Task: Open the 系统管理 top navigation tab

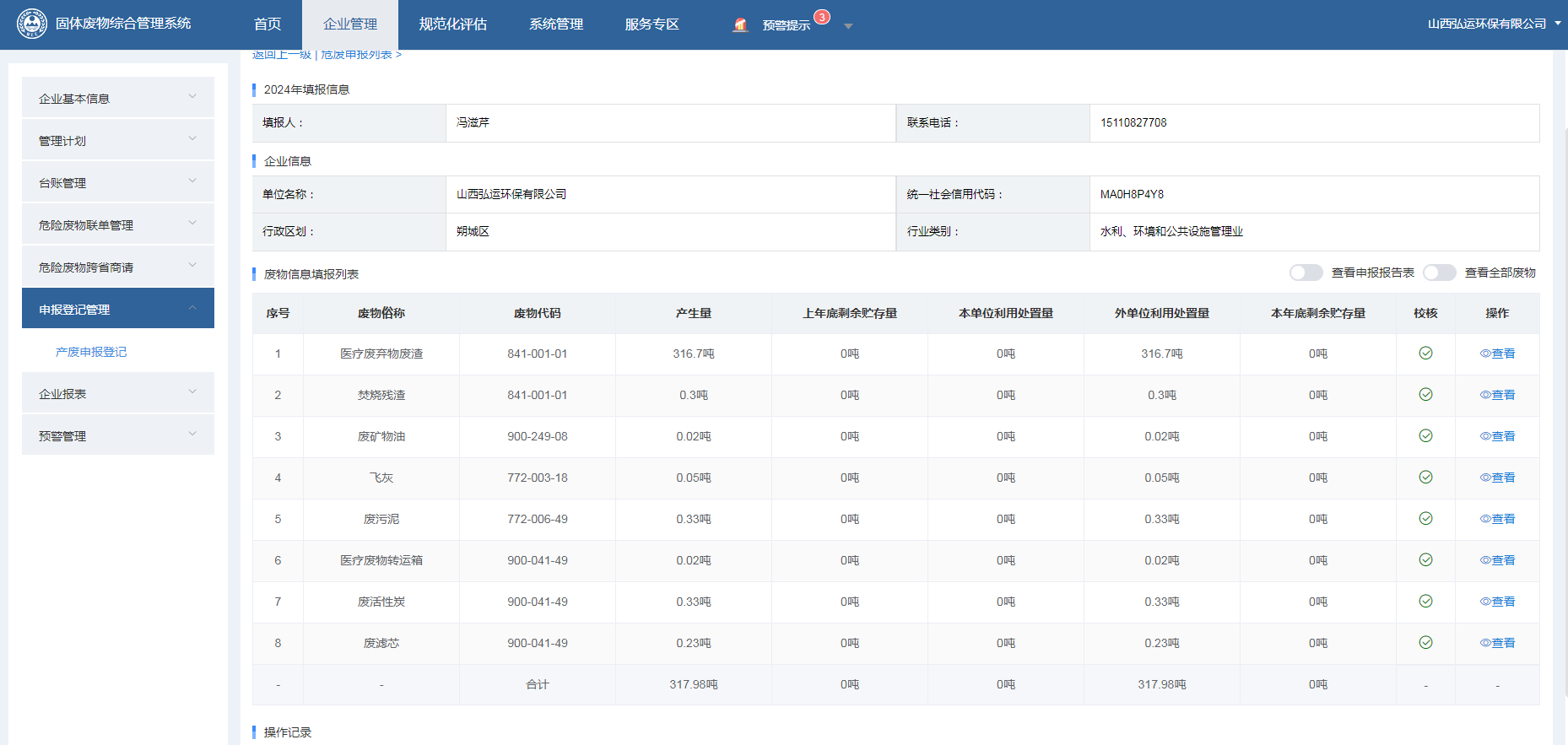Action: (555, 24)
